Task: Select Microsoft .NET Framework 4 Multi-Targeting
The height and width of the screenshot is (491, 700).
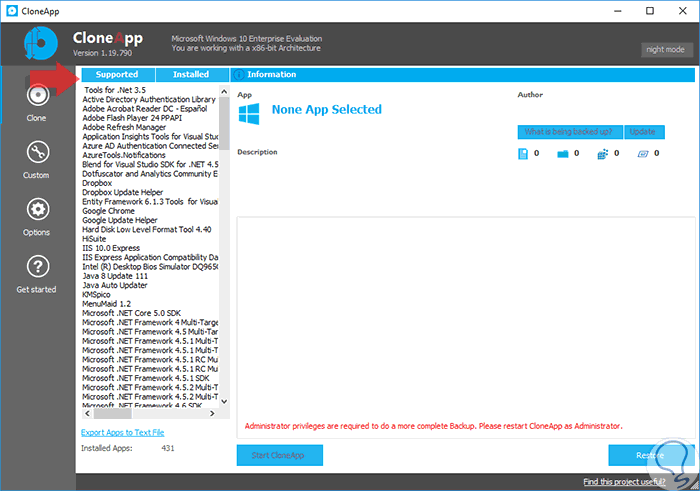Action: [x=150, y=322]
